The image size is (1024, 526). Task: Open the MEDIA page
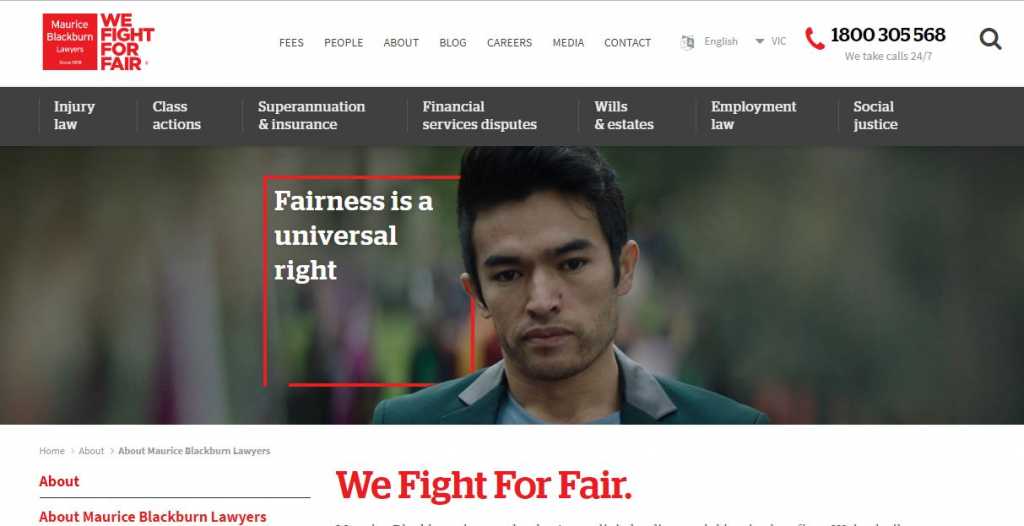[x=568, y=42]
